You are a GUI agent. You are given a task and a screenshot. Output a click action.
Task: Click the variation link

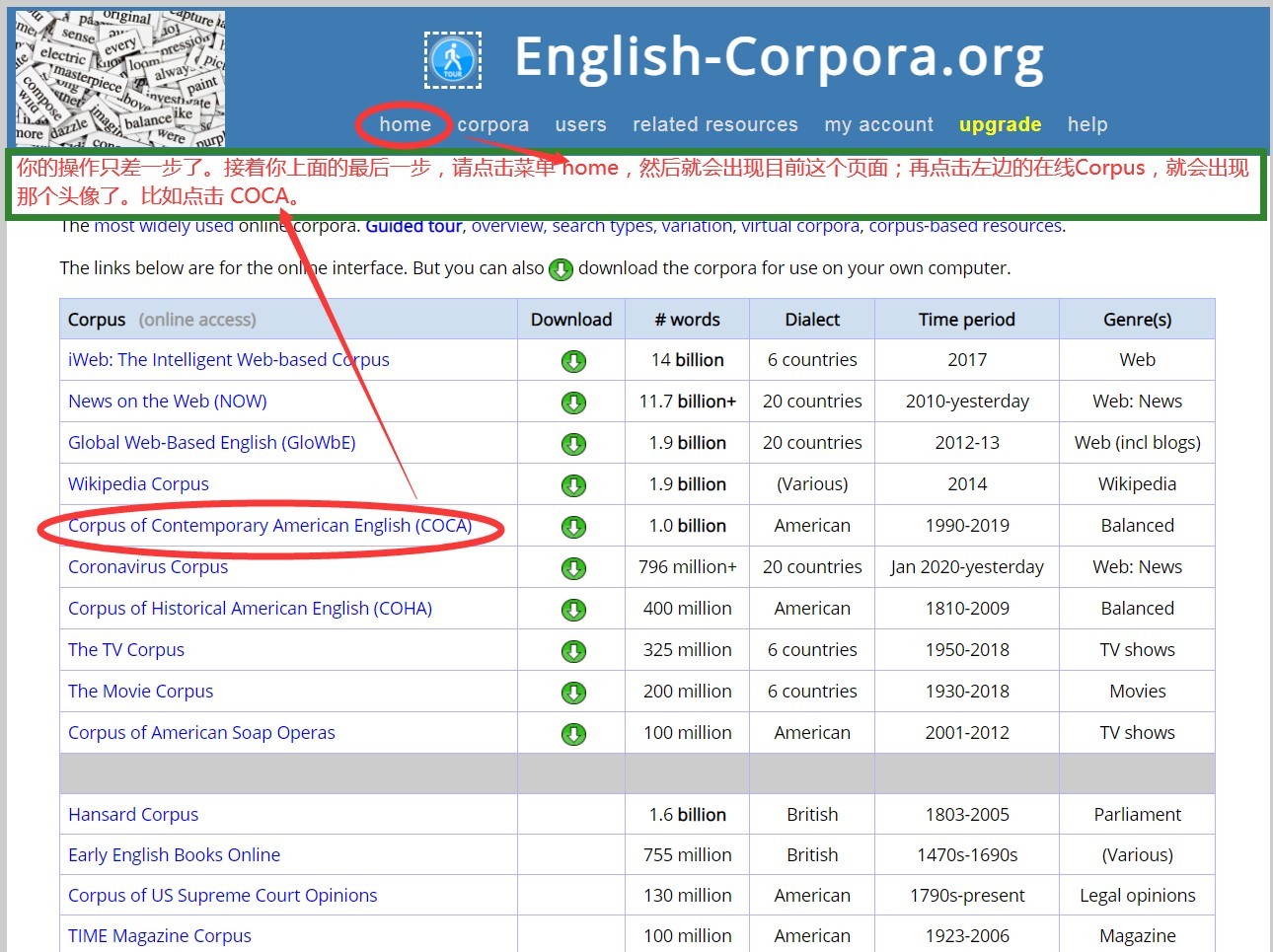coord(697,227)
